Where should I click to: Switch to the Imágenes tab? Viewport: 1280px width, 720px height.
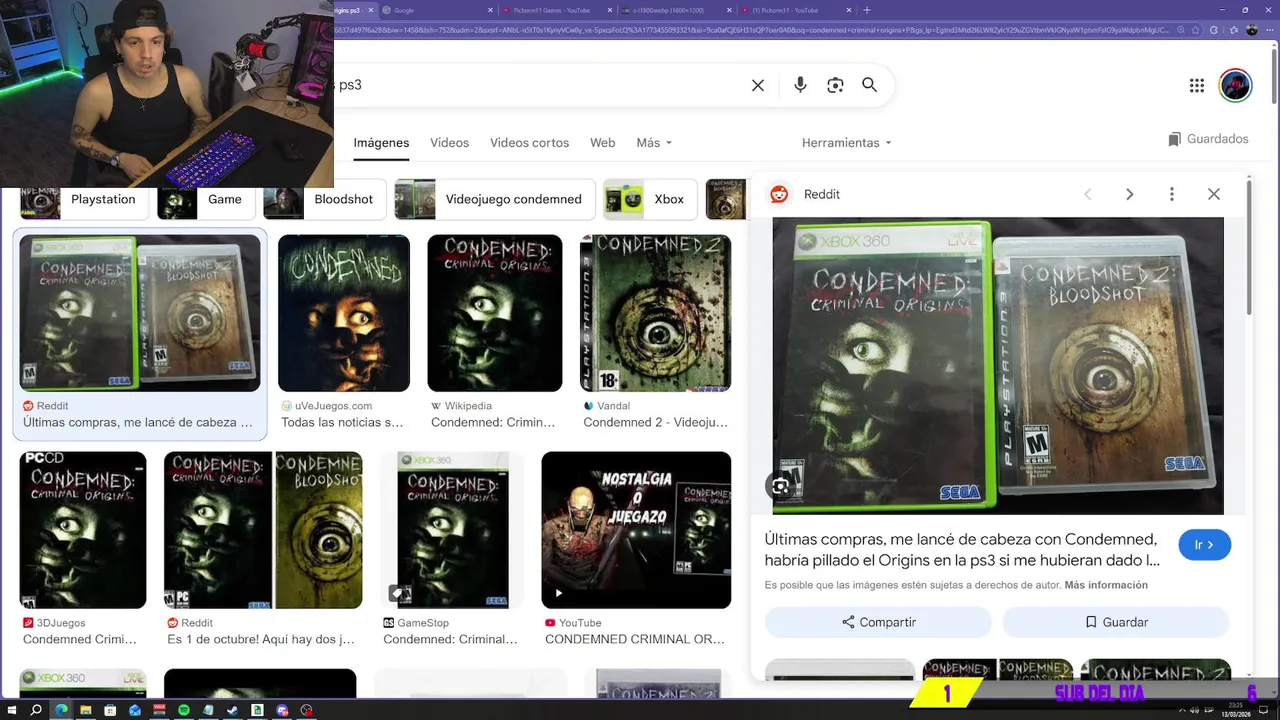click(381, 143)
